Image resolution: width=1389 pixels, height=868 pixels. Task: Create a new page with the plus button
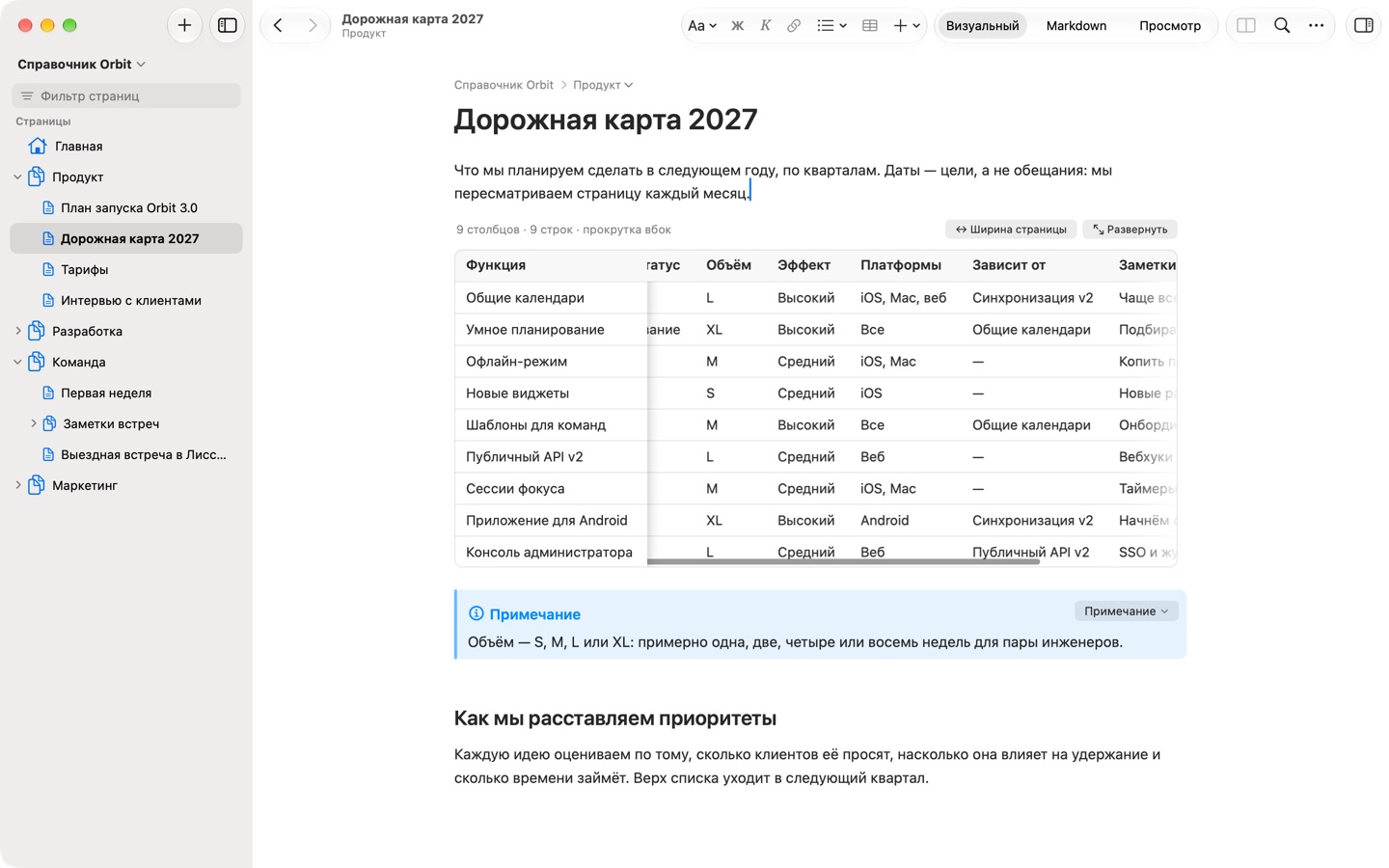184,25
